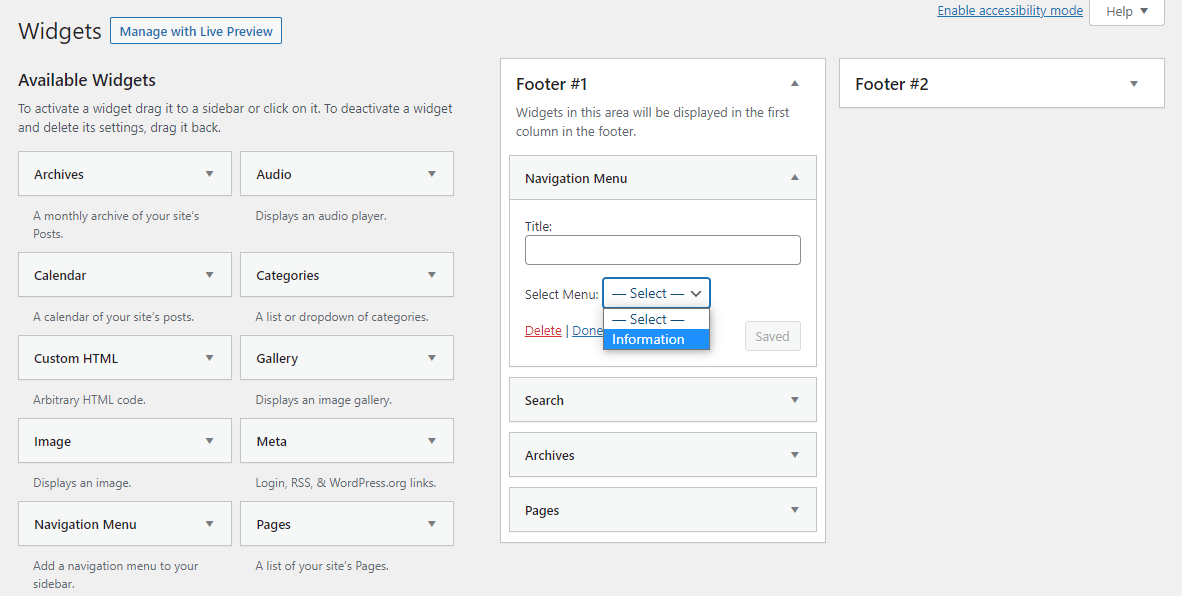This screenshot has width=1182, height=596.
Task: Collapse the Navigation Menu widget in Footer #1
Action: click(x=795, y=177)
